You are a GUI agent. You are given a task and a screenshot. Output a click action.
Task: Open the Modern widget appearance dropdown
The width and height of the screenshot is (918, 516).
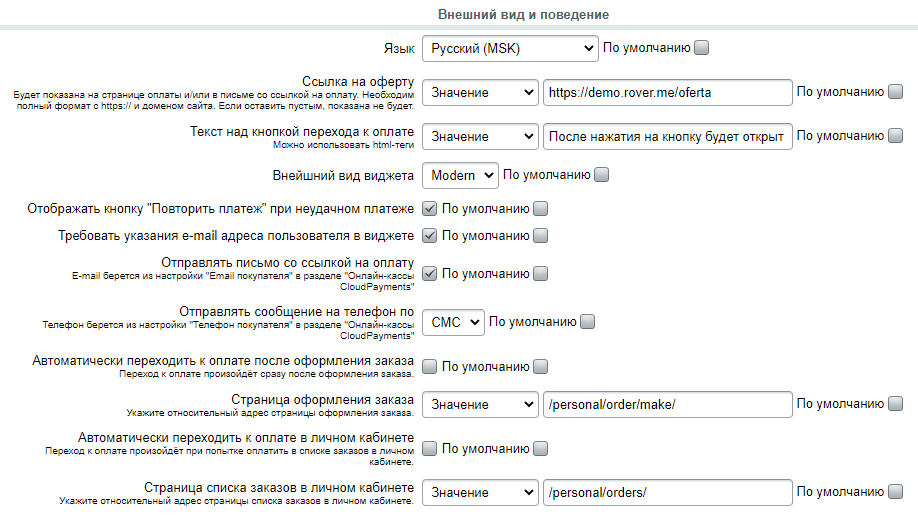[460, 176]
